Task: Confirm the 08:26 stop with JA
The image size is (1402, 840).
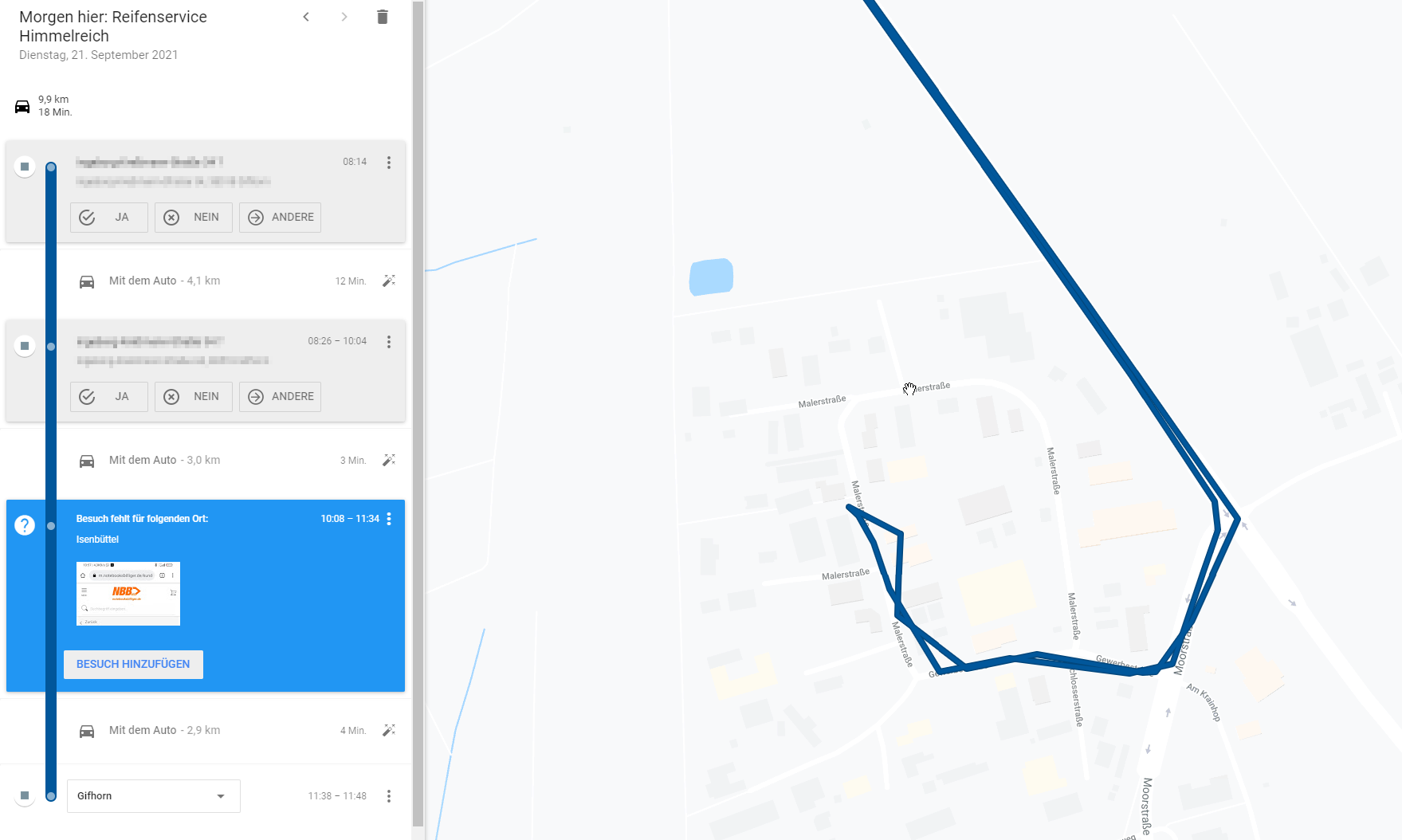Action: coord(109,397)
